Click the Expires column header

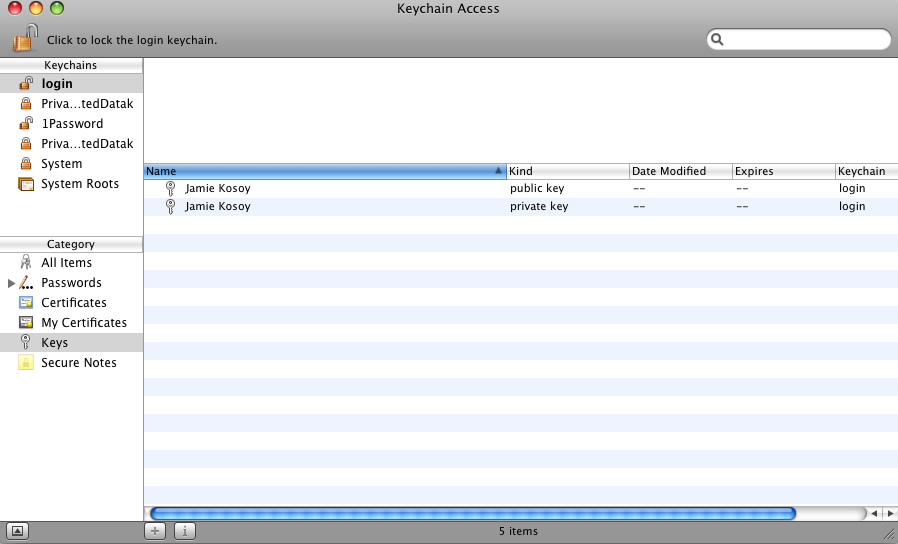tap(782, 171)
